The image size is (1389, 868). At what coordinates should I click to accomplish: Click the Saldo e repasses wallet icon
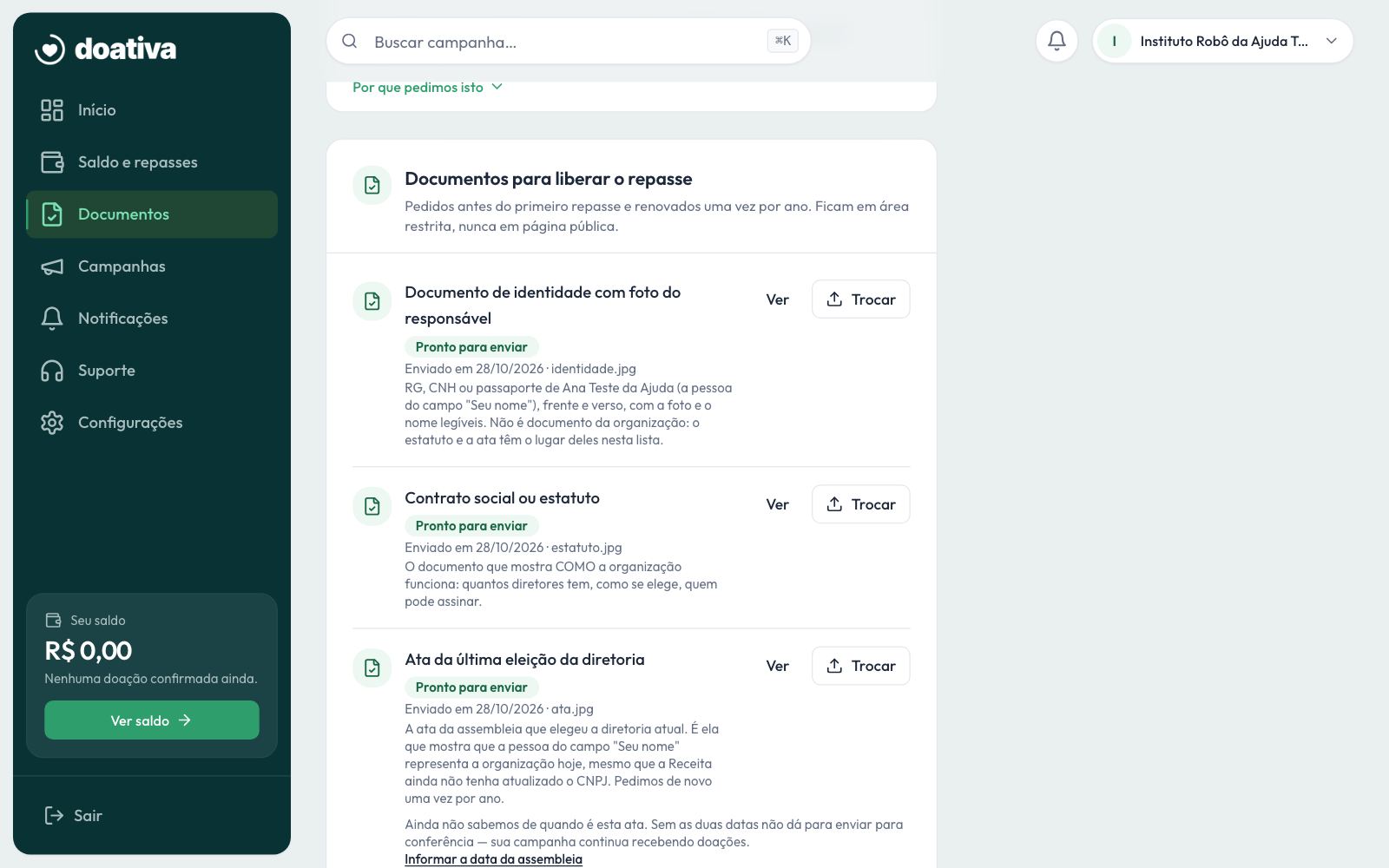[52, 162]
